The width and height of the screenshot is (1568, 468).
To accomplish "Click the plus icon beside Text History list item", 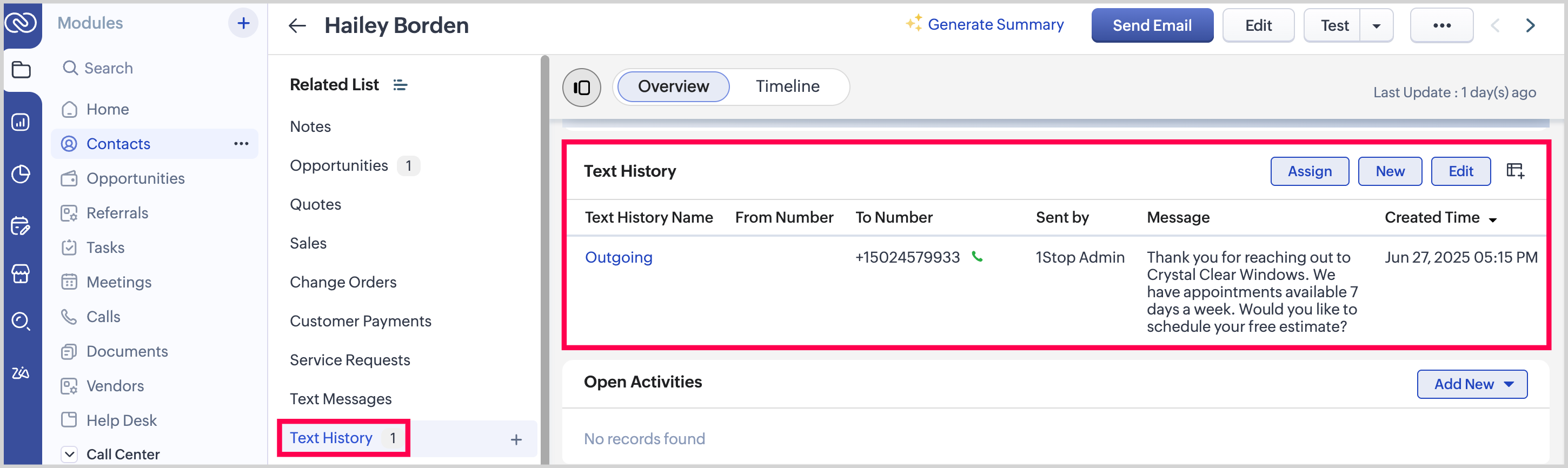I will click(516, 439).
